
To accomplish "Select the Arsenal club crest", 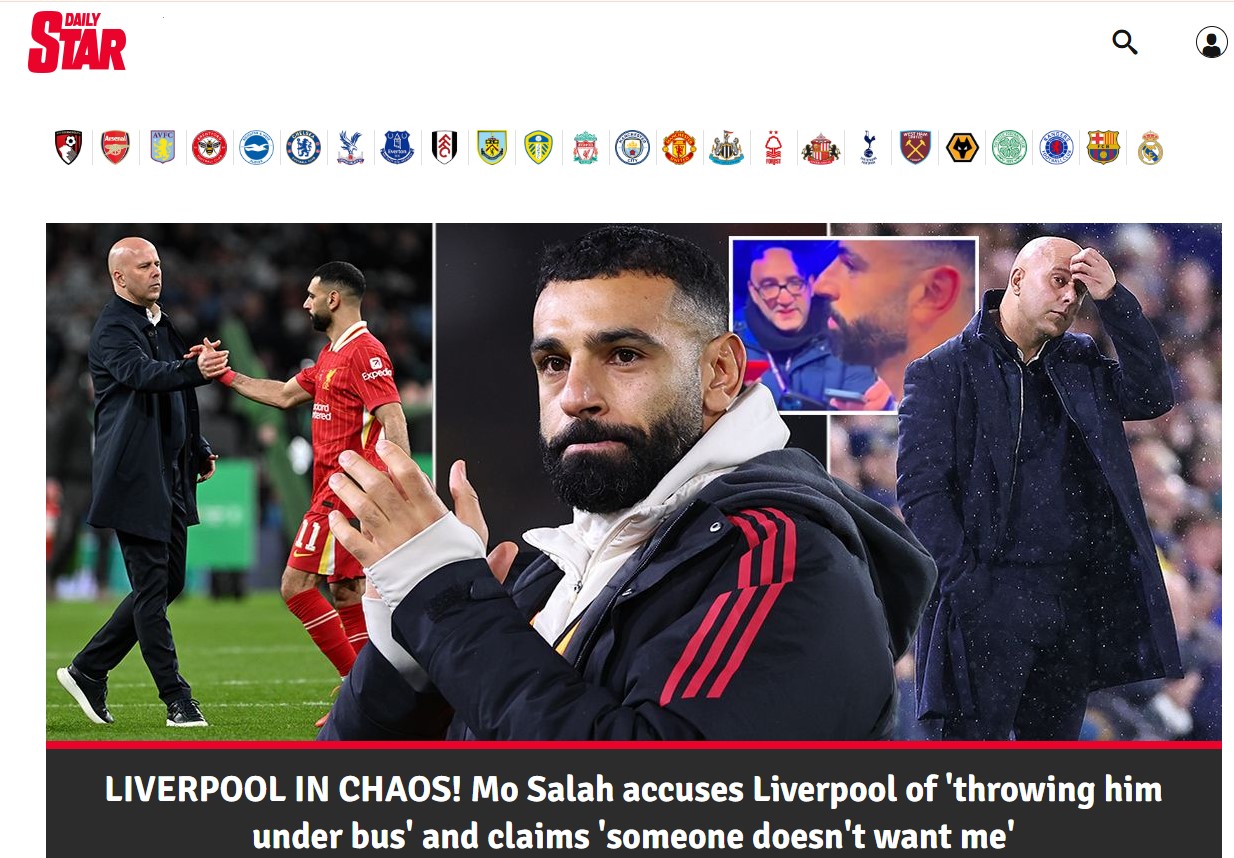I will [x=115, y=147].
